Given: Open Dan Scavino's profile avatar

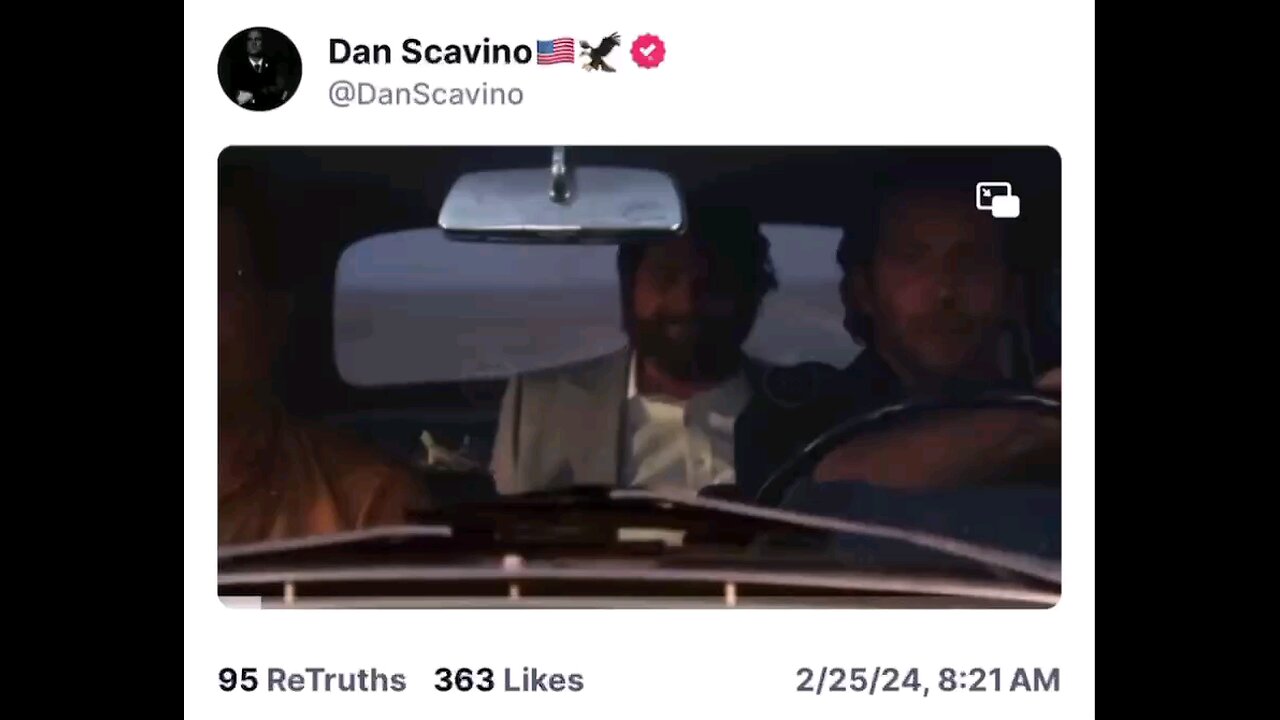Looking at the screenshot, I should (259, 69).
